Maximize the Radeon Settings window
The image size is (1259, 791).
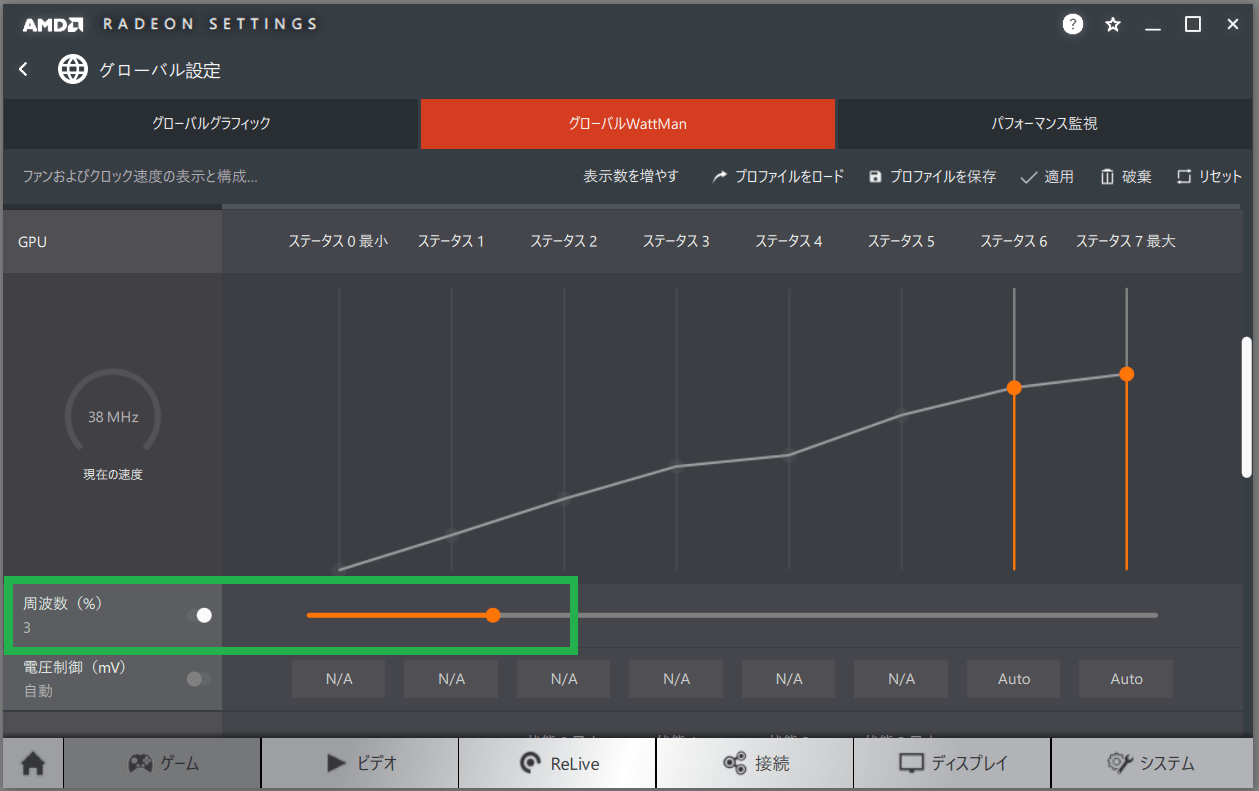tap(1193, 24)
